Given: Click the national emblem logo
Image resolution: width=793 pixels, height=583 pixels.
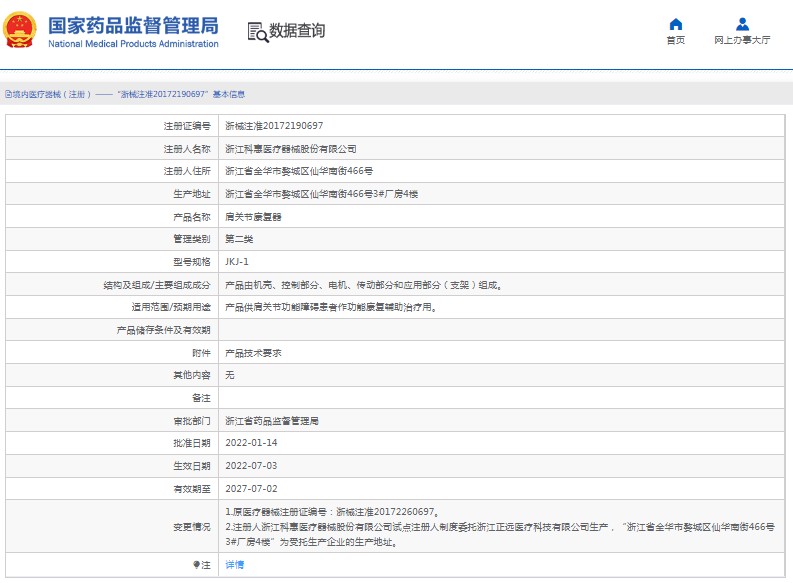Looking at the screenshot, I should click(x=19, y=30).
